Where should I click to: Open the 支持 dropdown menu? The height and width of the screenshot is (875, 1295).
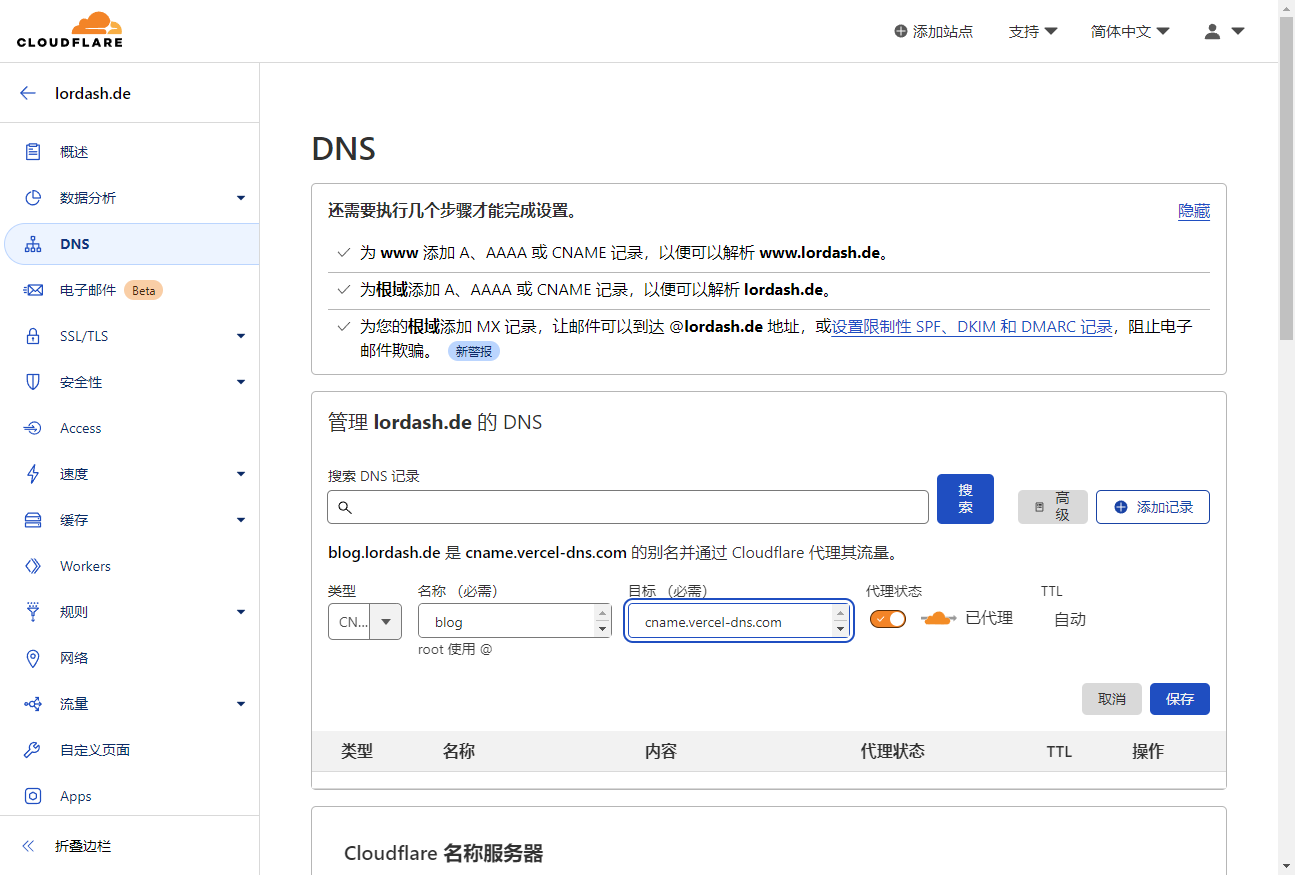(x=1033, y=32)
